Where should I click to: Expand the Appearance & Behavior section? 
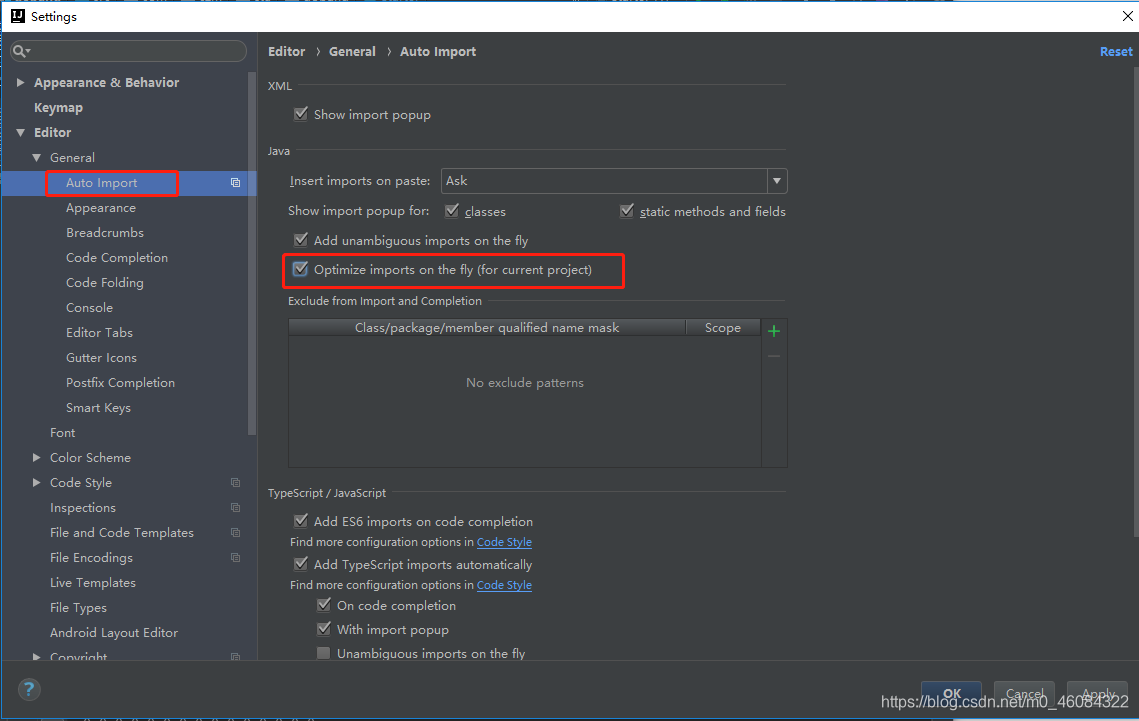coord(20,83)
